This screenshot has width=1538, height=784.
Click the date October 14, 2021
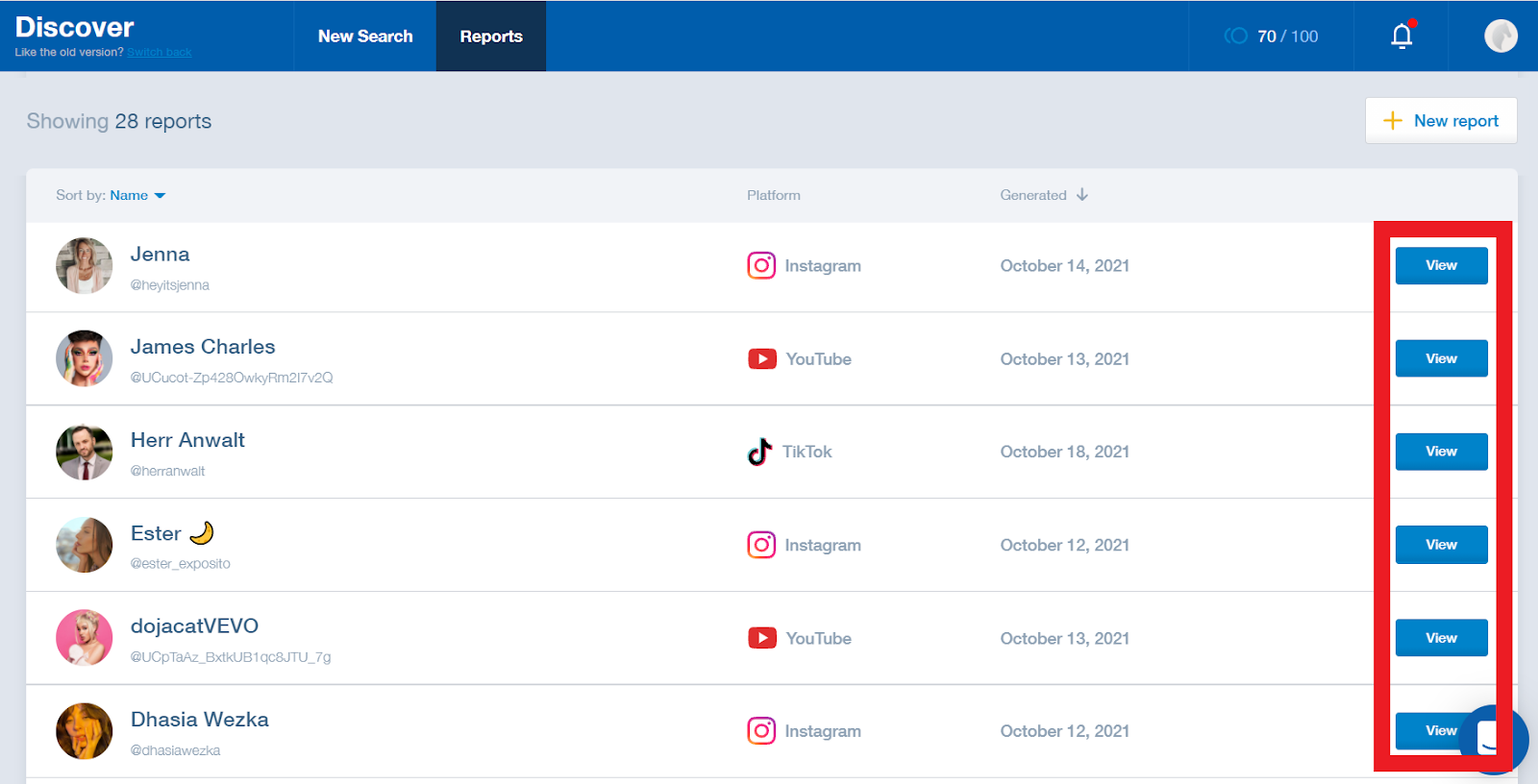[x=1065, y=265]
